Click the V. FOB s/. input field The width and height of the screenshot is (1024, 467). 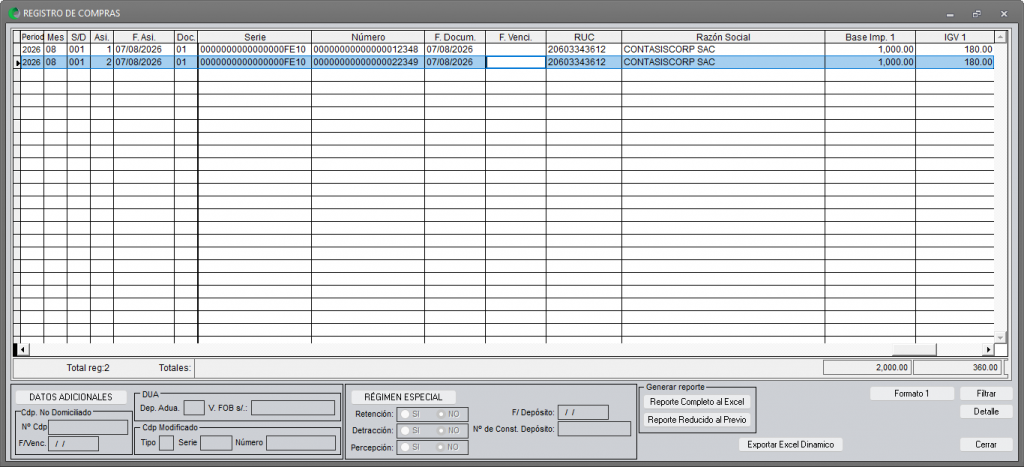point(293,408)
